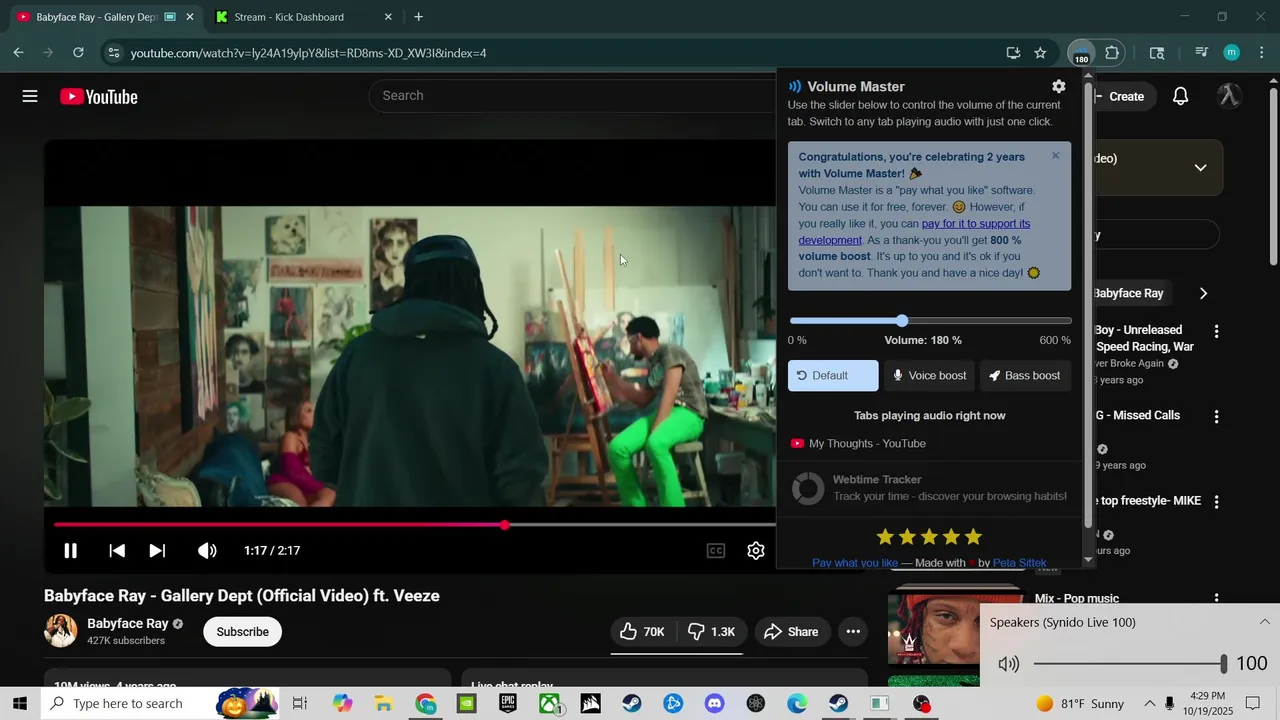View site information icon in address bar
The width and height of the screenshot is (1280, 720).
(x=113, y=53)
